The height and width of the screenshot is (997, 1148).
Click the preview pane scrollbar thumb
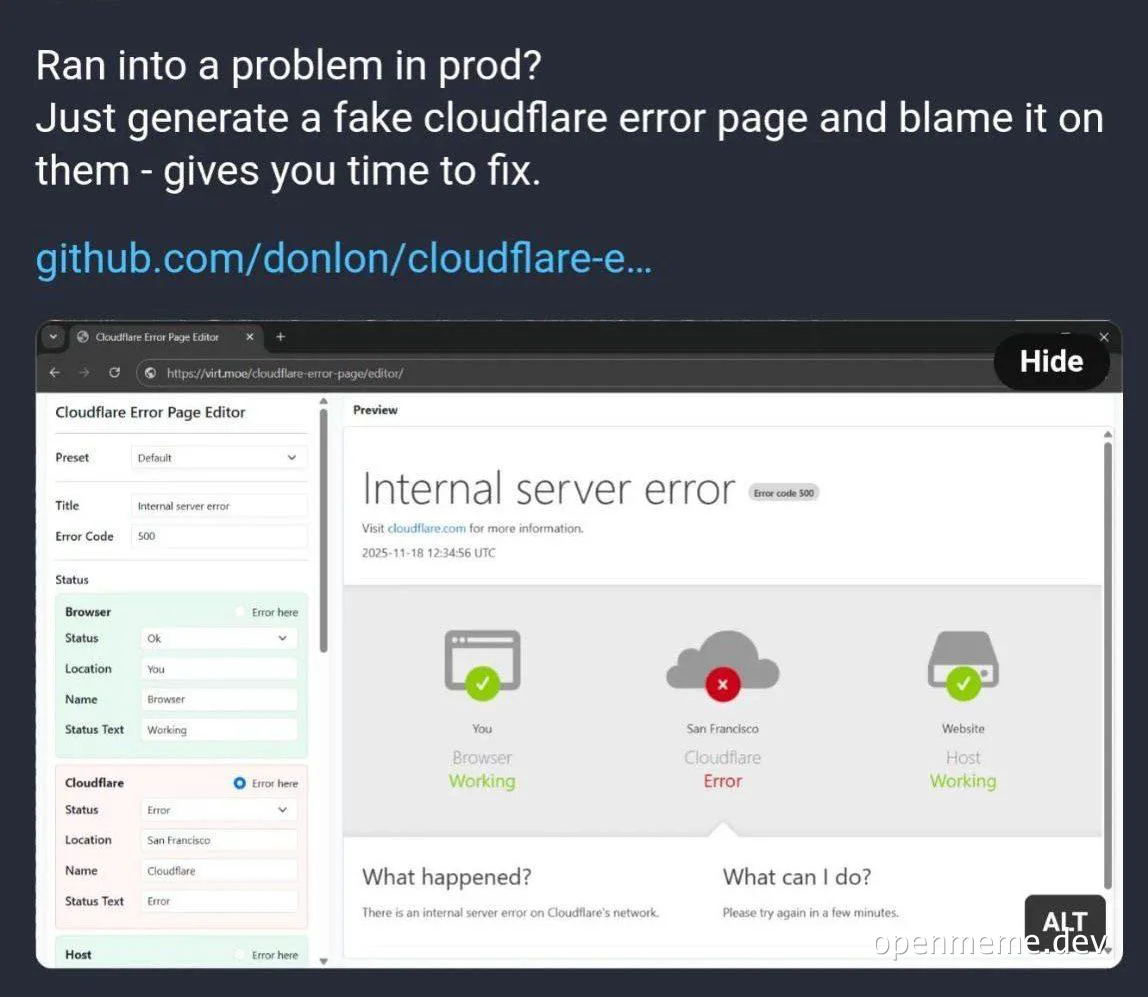(x=1108, y=665)
